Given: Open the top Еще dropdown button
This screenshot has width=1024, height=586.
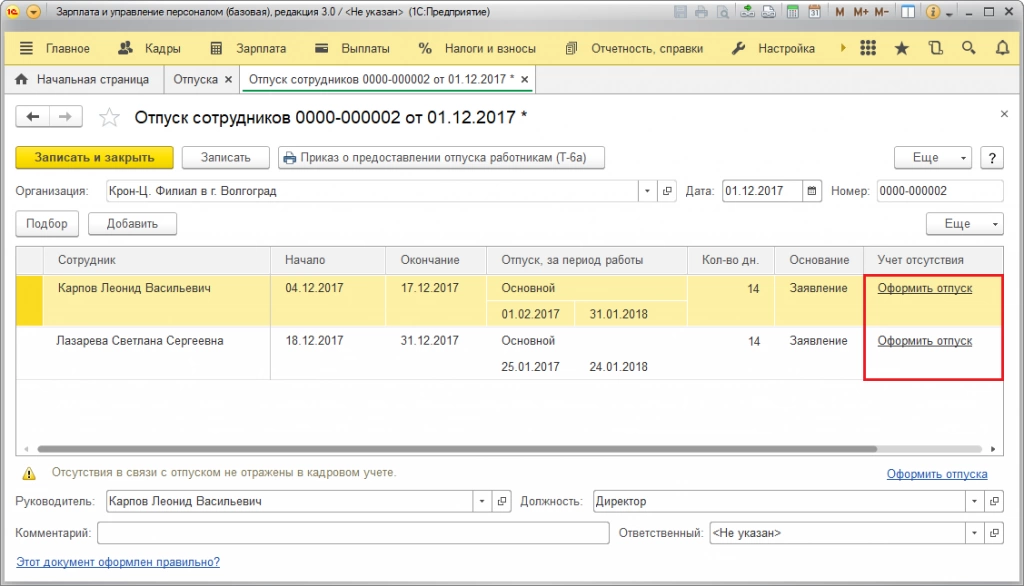Looking at the screenshot, I should 933,157.
